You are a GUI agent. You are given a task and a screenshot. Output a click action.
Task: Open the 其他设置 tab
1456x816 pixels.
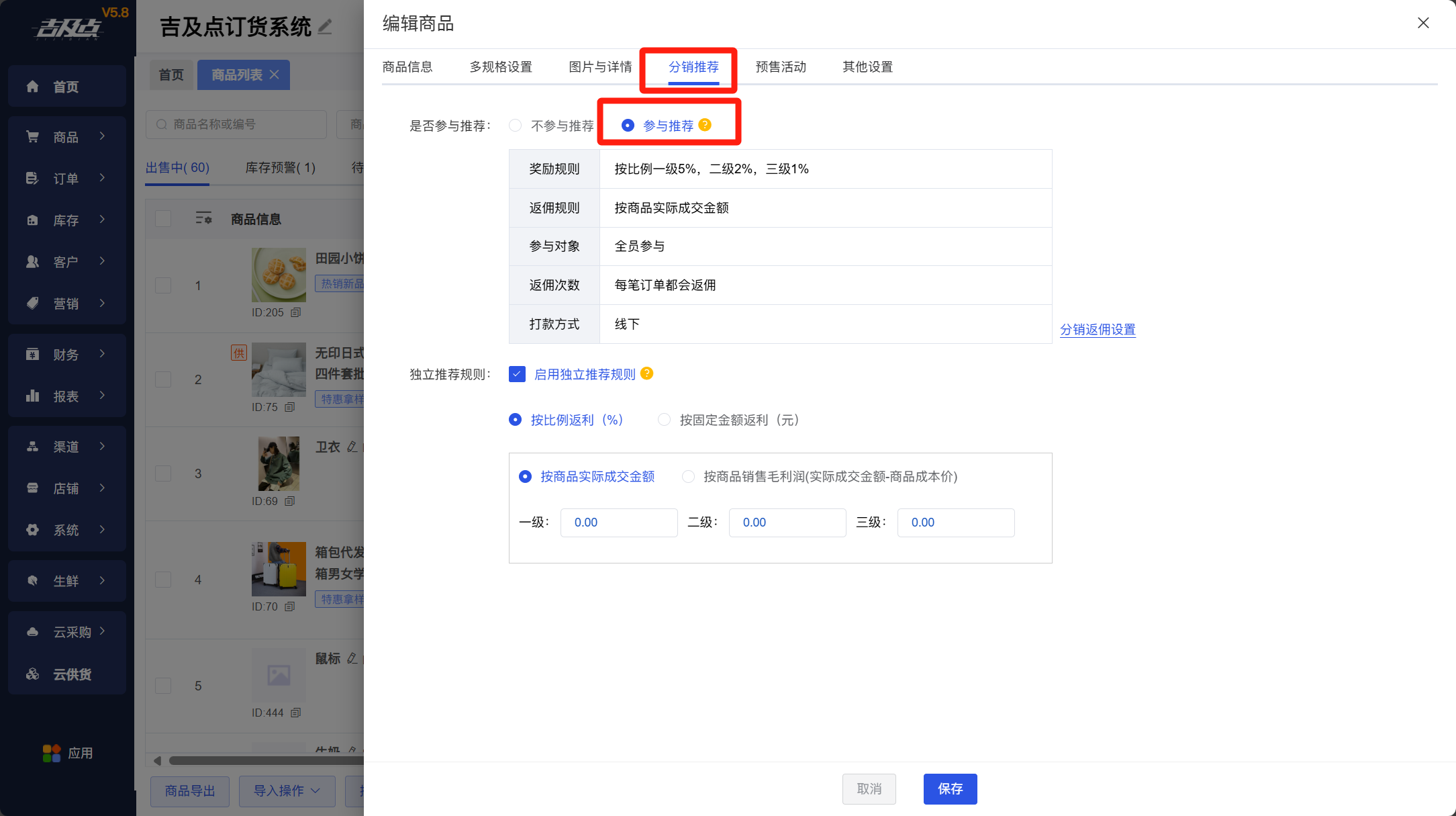click(x=867, y=67)
